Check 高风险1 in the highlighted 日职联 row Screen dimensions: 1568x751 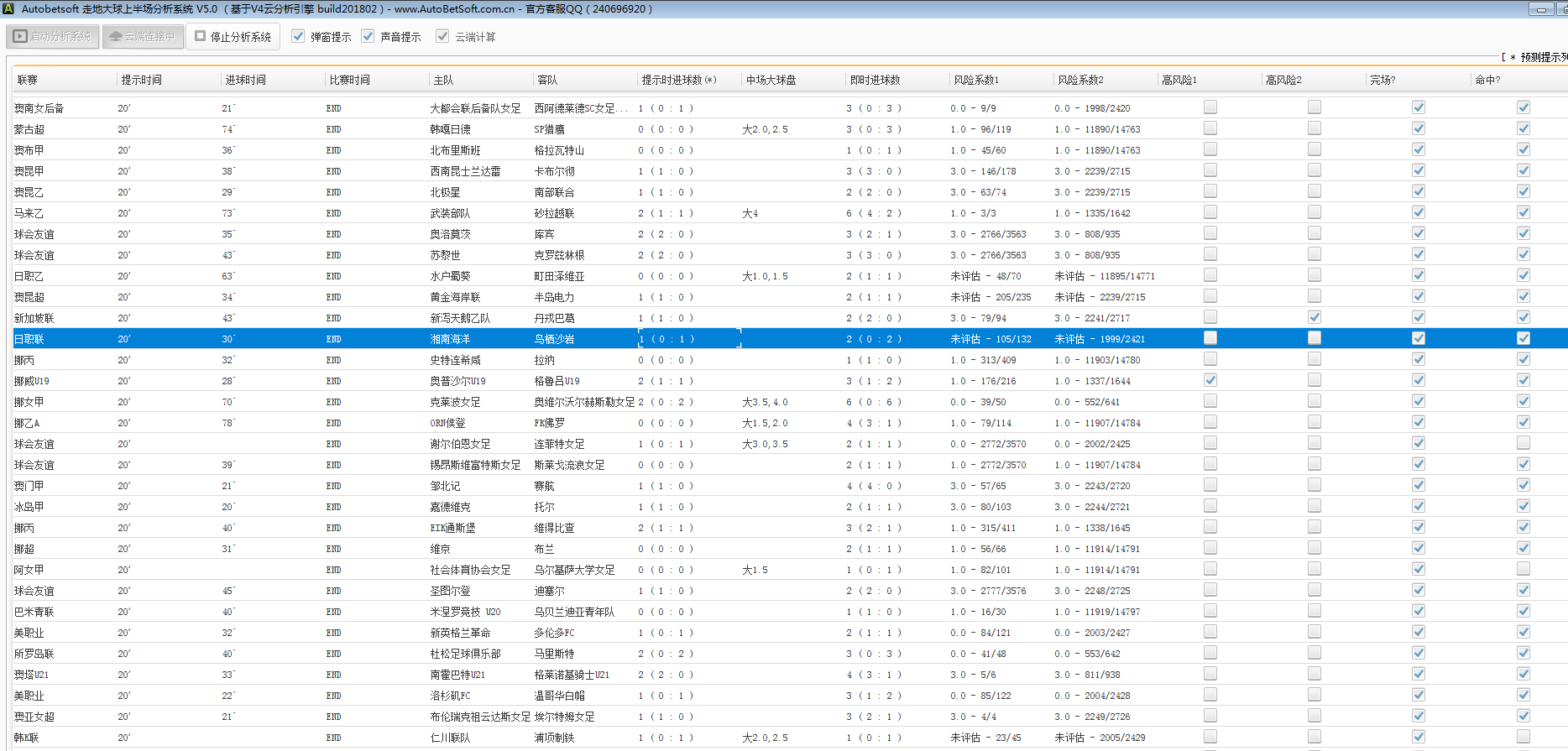tap(1210, 338)
